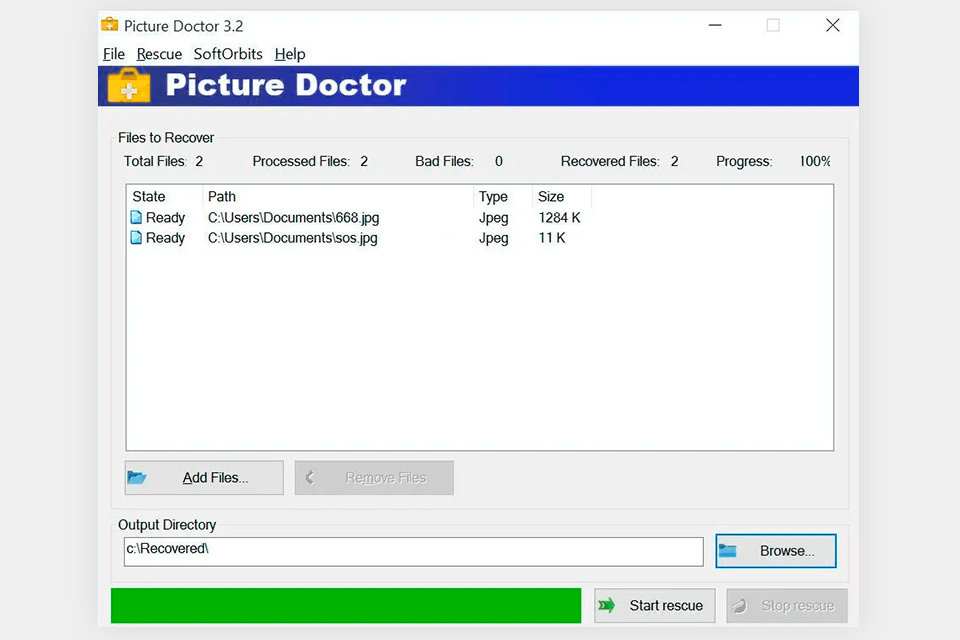Click the Browse button for output directory
960x640 pixels.
(x=775, y=550)
